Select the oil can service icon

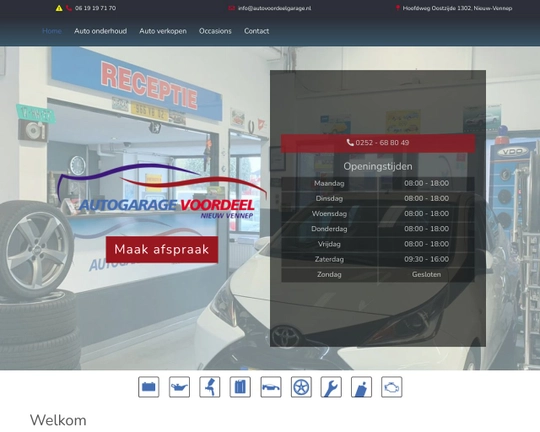[x=179, y=387]
